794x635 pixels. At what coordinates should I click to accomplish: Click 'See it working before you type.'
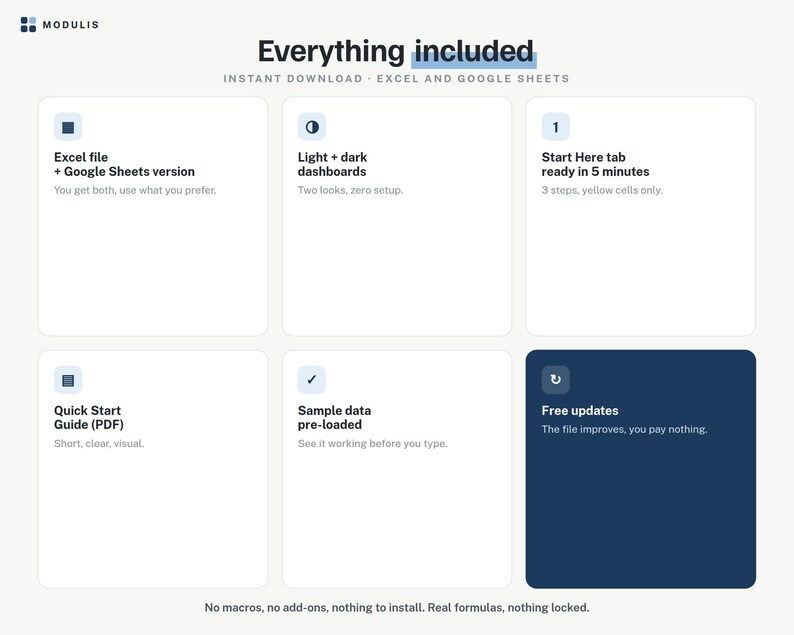point(373,444)
